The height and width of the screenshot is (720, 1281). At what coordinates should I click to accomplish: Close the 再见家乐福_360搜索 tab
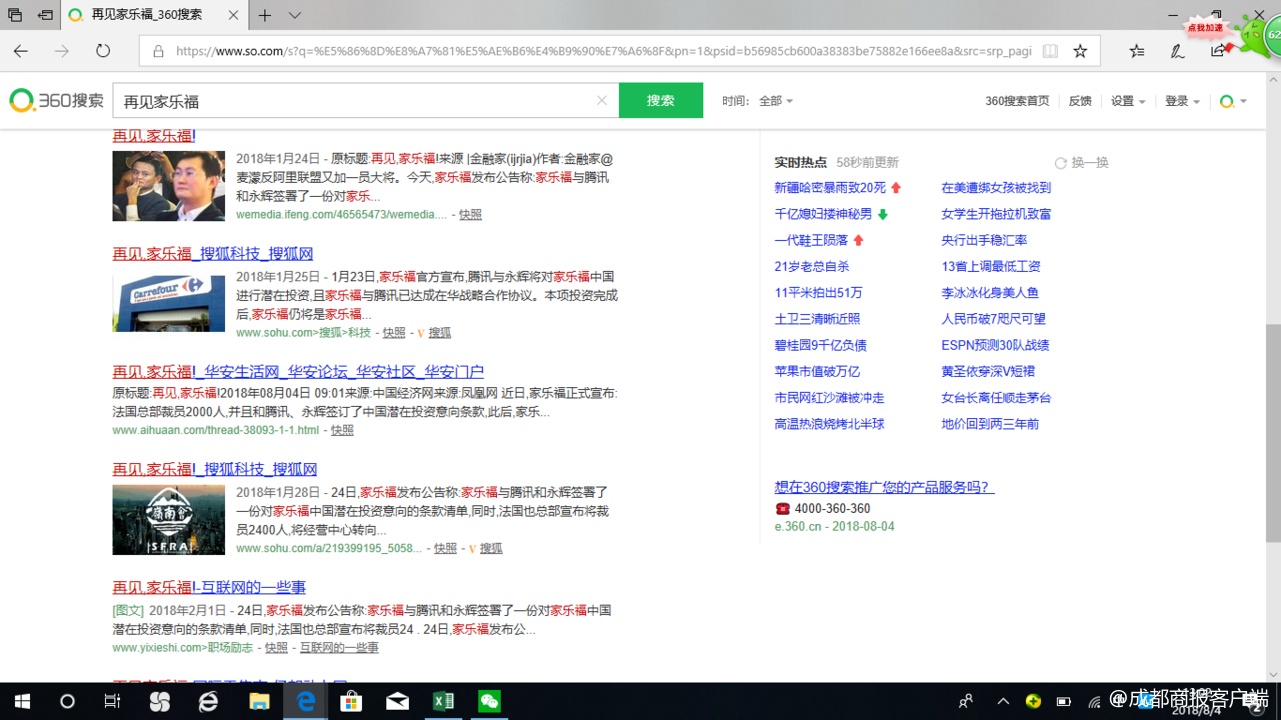(x=233, y=15)
